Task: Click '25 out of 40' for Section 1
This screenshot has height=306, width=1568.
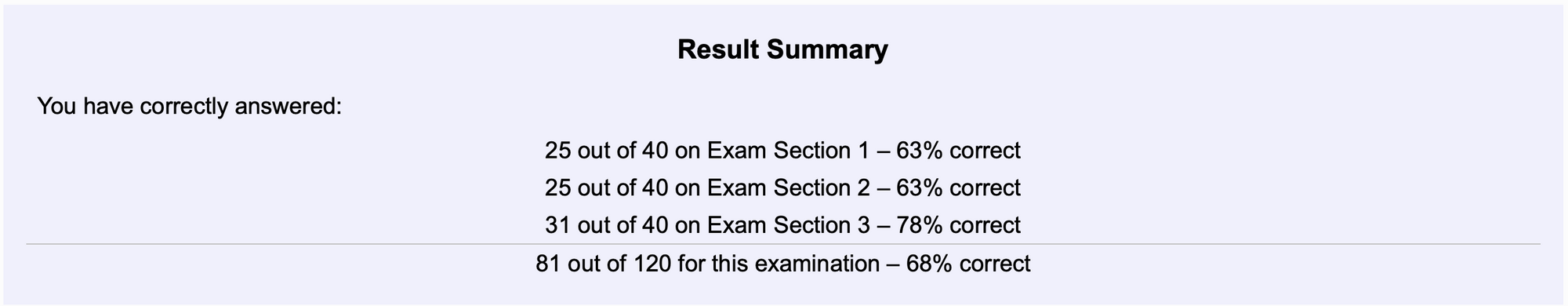Action: [606, 150]
